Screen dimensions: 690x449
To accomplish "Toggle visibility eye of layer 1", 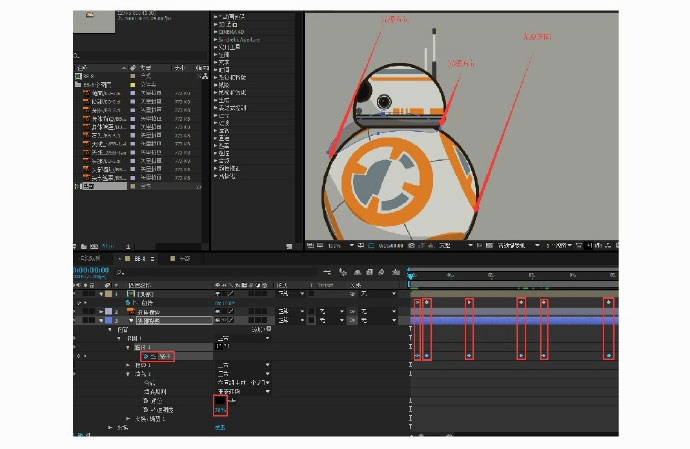I will point(76,294).
